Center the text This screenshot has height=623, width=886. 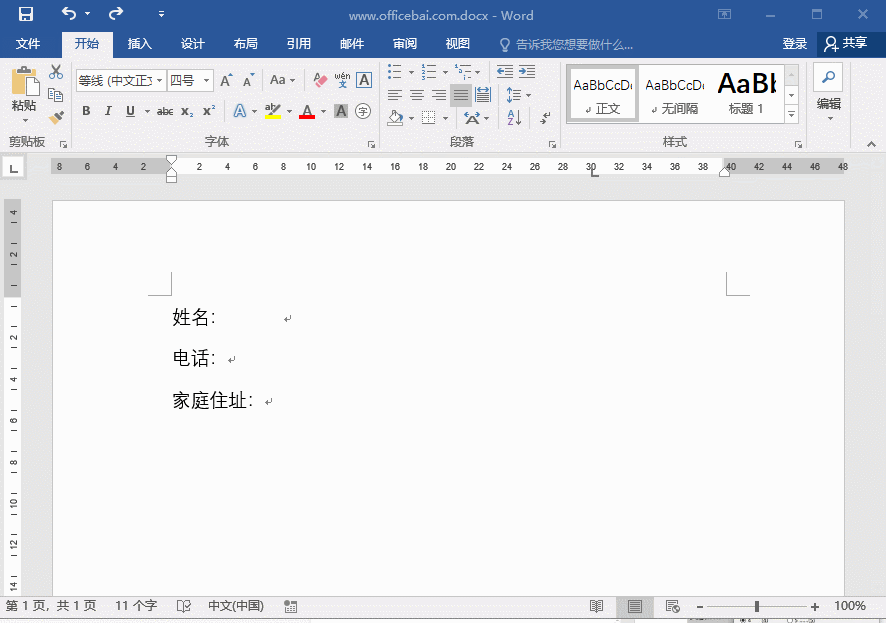[x=417, y=95]
